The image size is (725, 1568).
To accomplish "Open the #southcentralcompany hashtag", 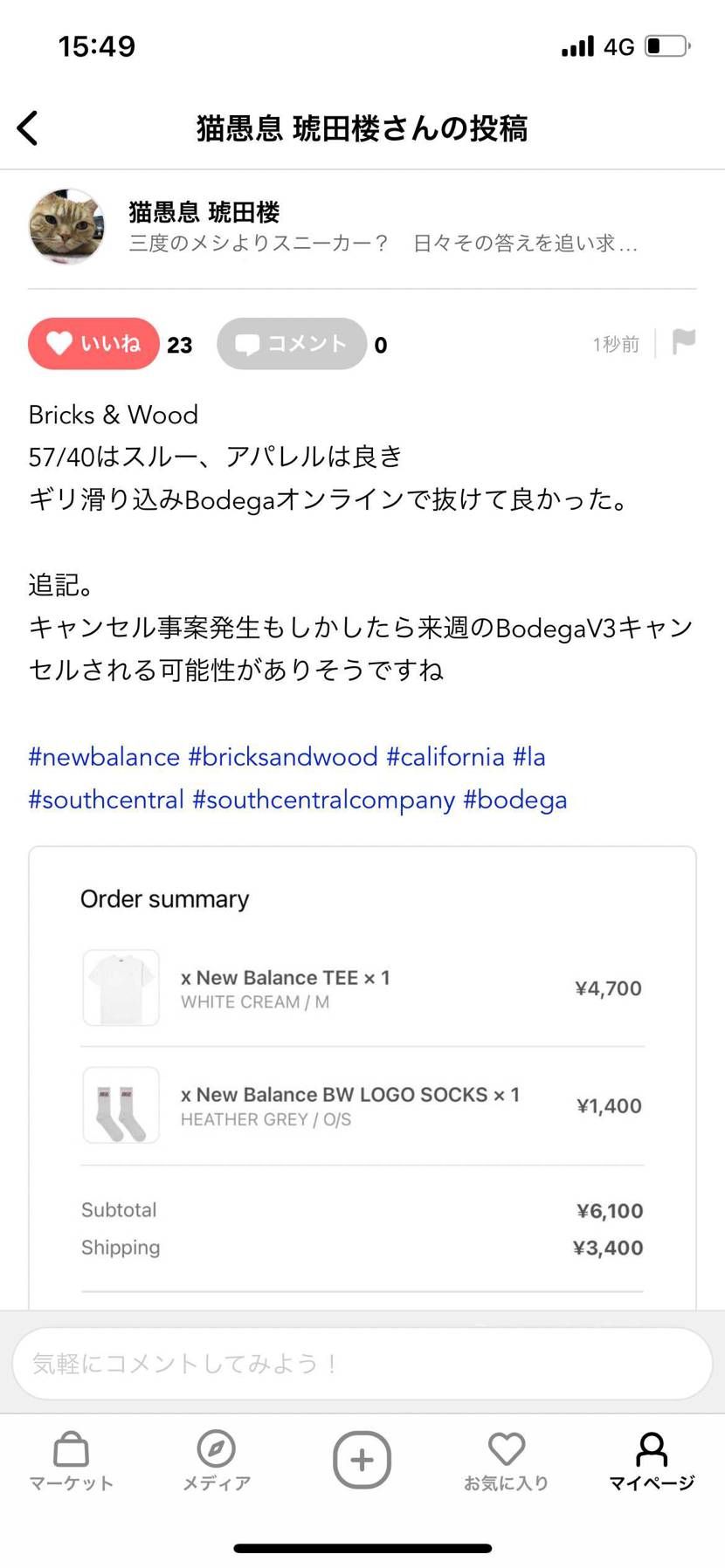I will pyautogui.click(x=323, y=800).
